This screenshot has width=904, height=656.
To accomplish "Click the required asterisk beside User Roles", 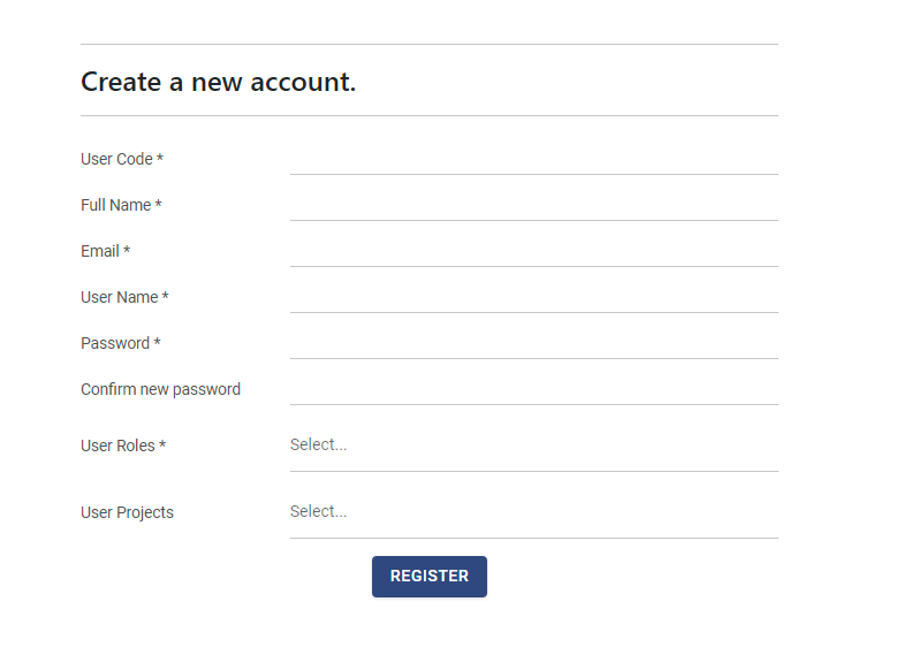I will [x=162, y=446].
